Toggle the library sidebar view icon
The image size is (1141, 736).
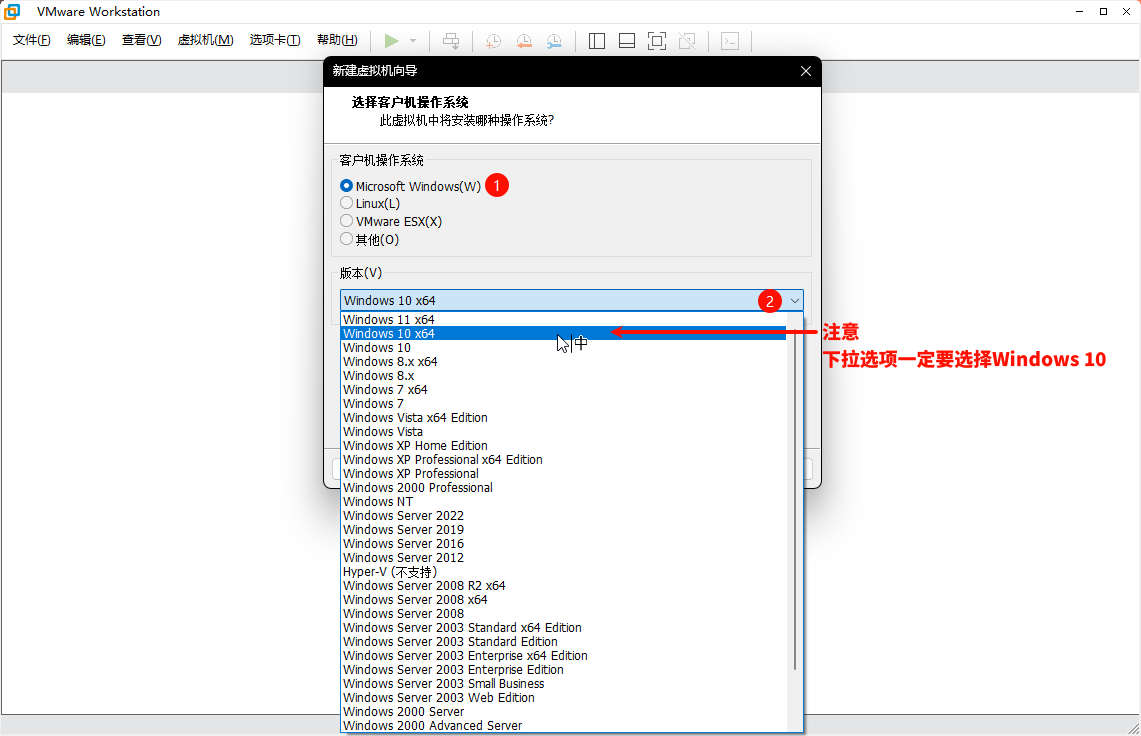coord(597,41)
